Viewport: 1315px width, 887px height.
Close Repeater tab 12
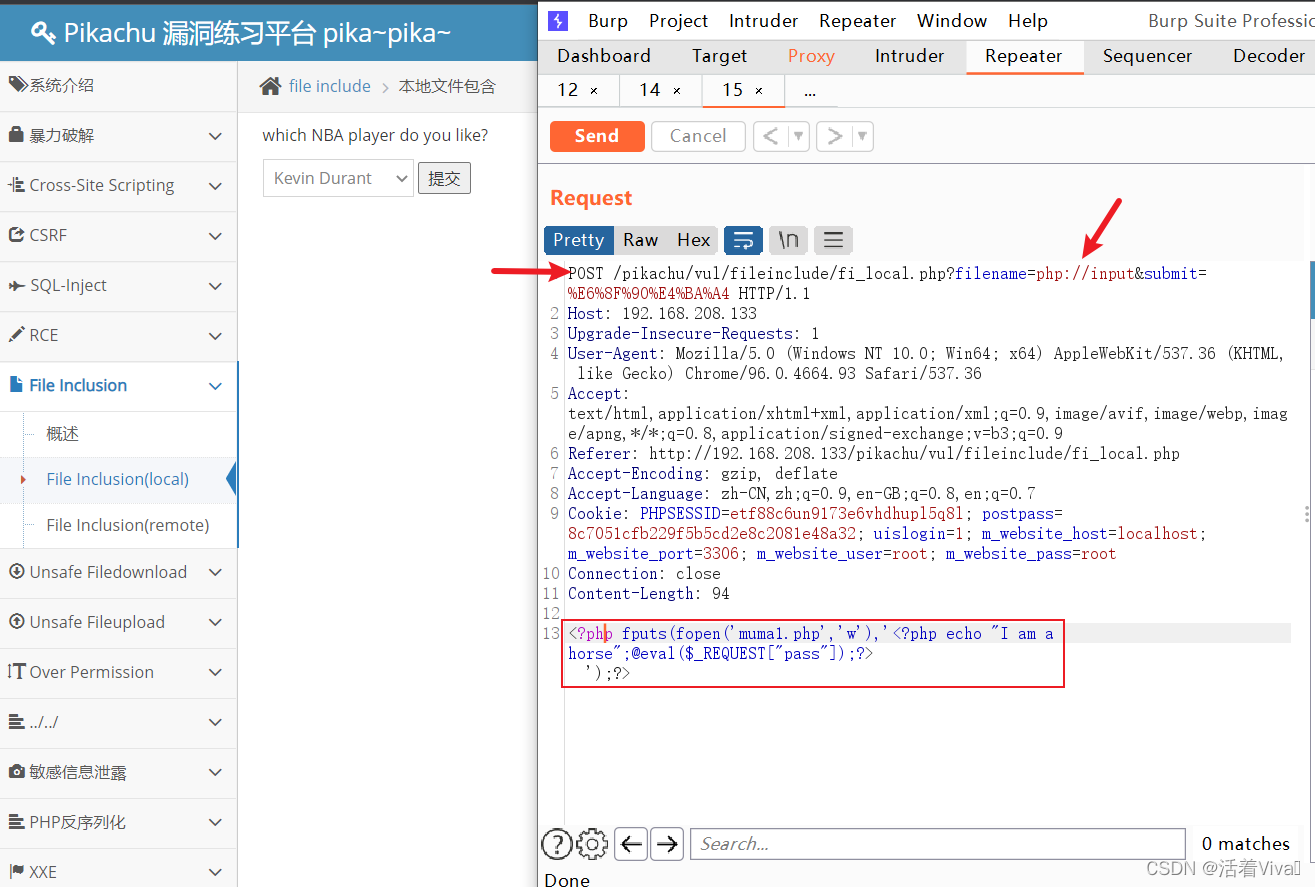(594, 90)
